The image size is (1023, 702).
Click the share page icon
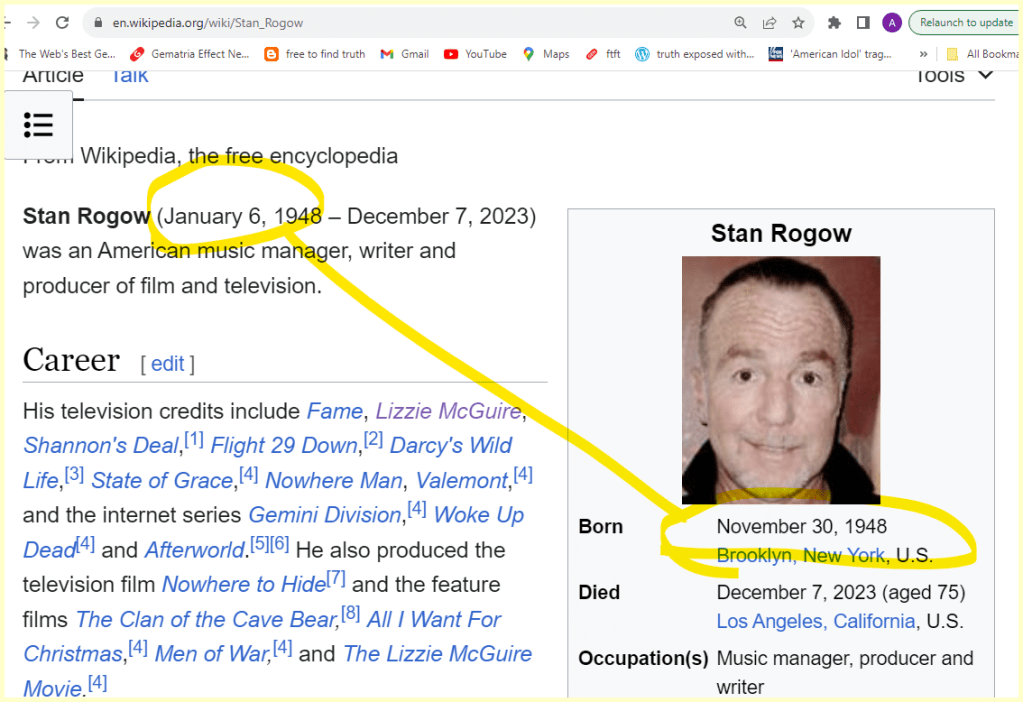769,22
